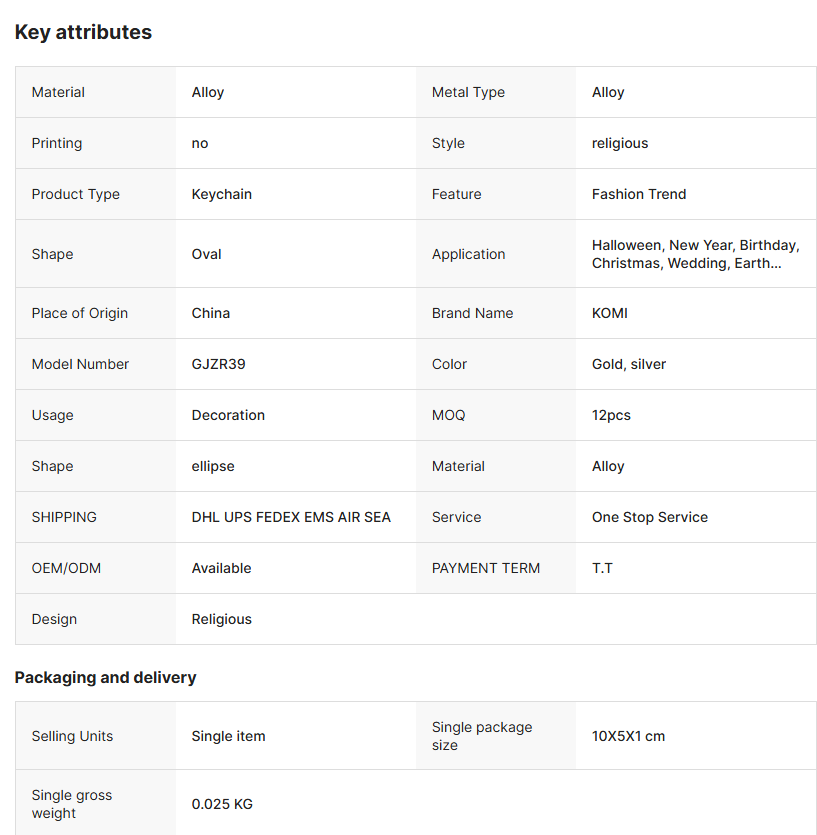The image size is (817, 835).
Task: Select the ellipse shape value
Action: [213, 466]
